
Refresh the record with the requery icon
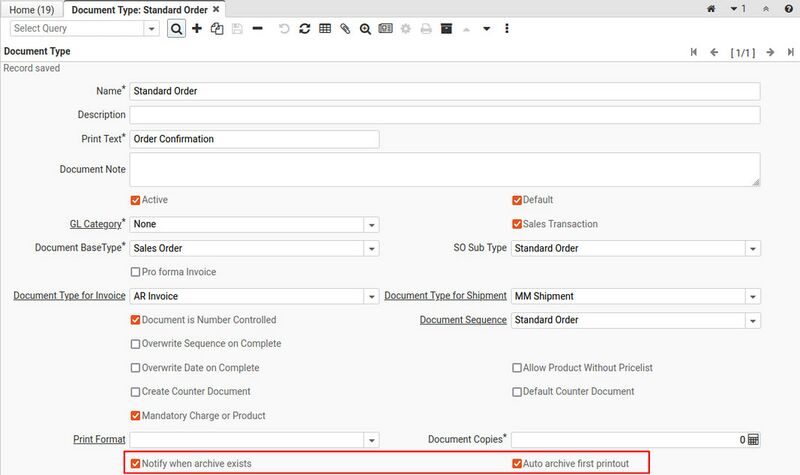tap(305, 29)
